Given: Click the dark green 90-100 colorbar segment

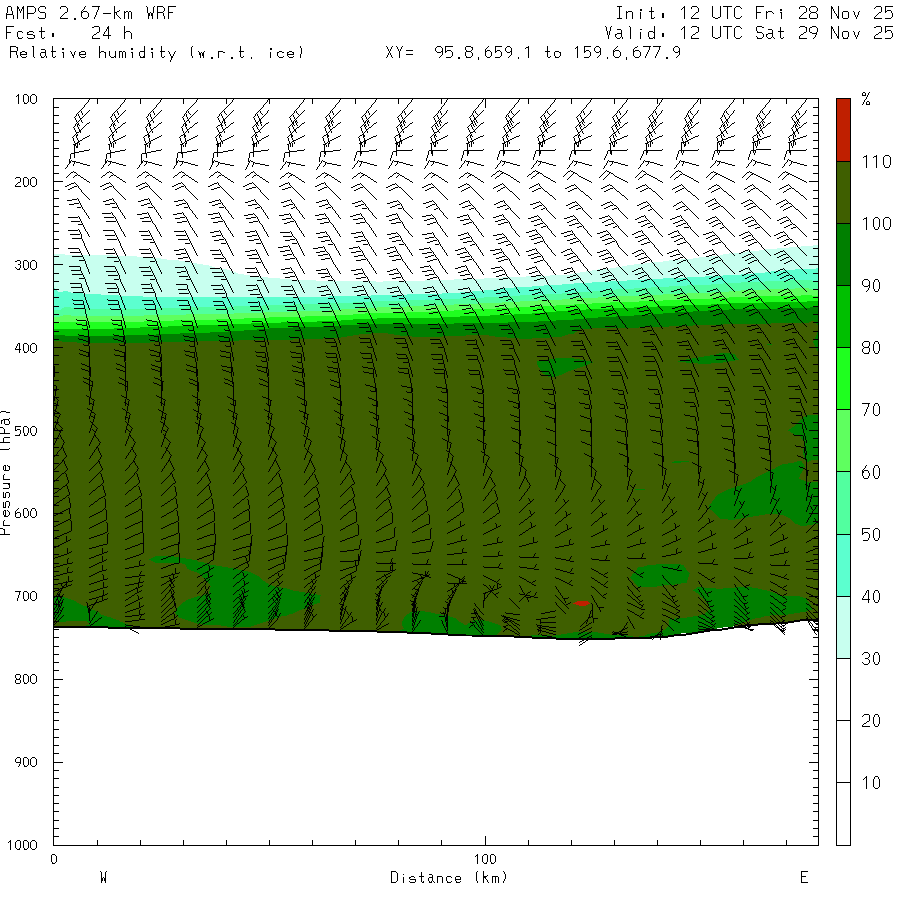Looking at the screenshot, I should pos(843,254).
